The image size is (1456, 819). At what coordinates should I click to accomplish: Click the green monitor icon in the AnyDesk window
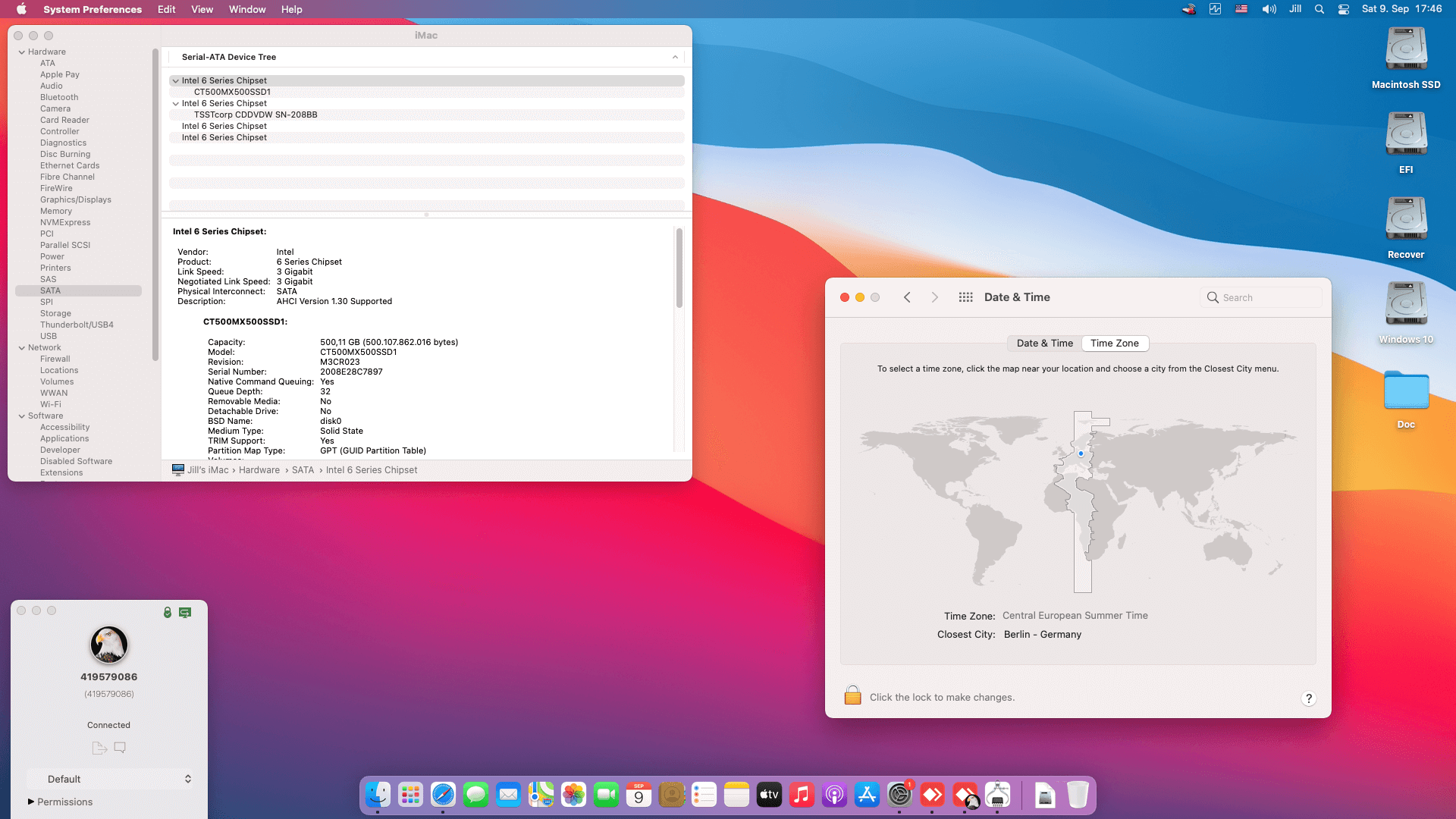tap(185, 612)
